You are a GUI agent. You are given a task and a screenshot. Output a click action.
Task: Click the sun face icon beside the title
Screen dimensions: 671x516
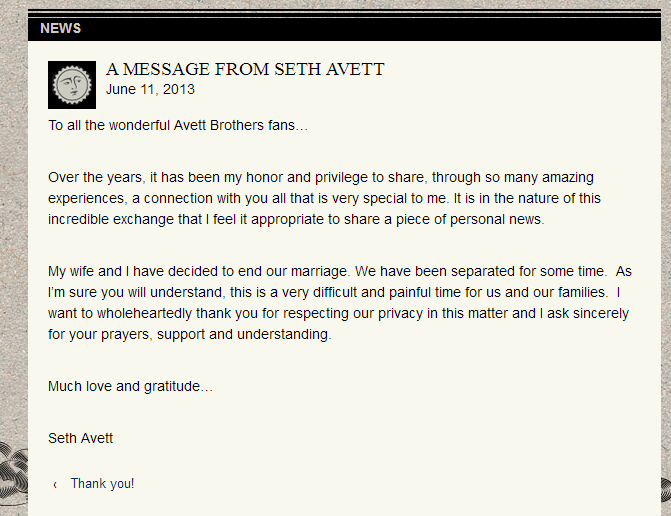[x=72, y=85]
